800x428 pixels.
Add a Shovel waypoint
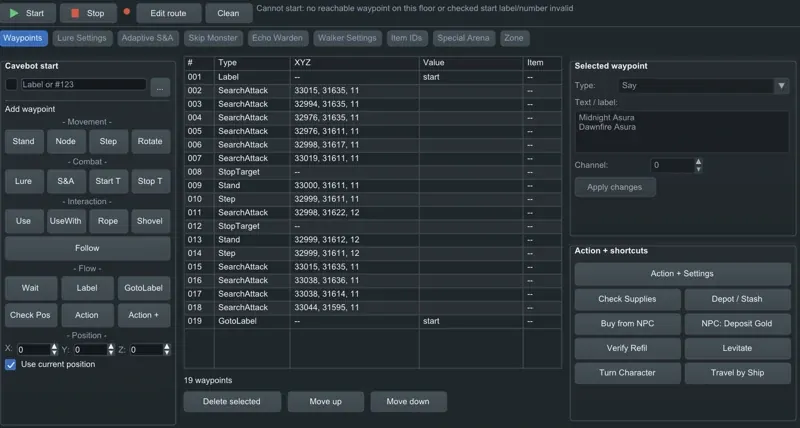pos(150,221)
